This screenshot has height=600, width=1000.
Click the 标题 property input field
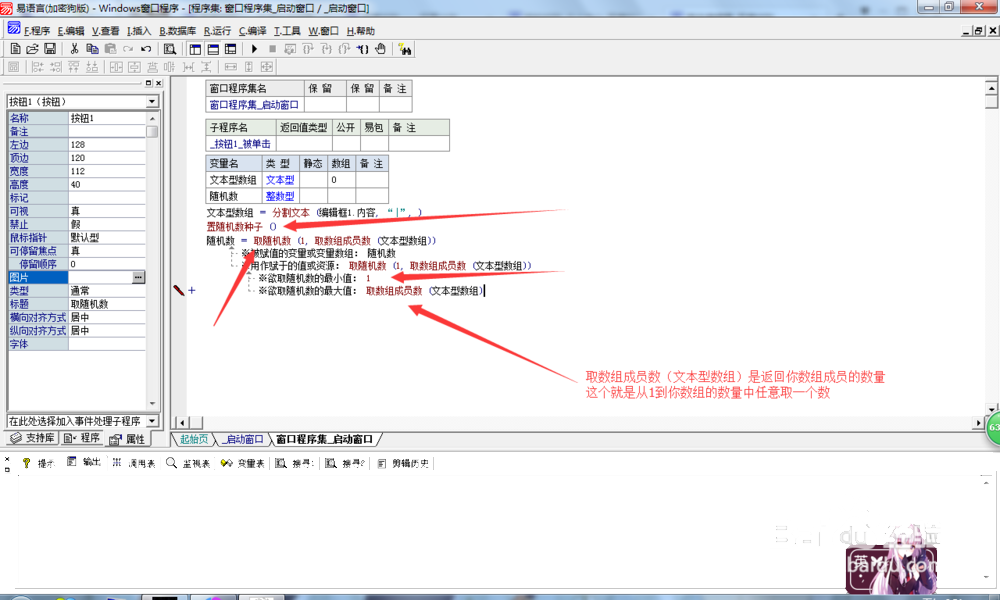pos(107,303)
